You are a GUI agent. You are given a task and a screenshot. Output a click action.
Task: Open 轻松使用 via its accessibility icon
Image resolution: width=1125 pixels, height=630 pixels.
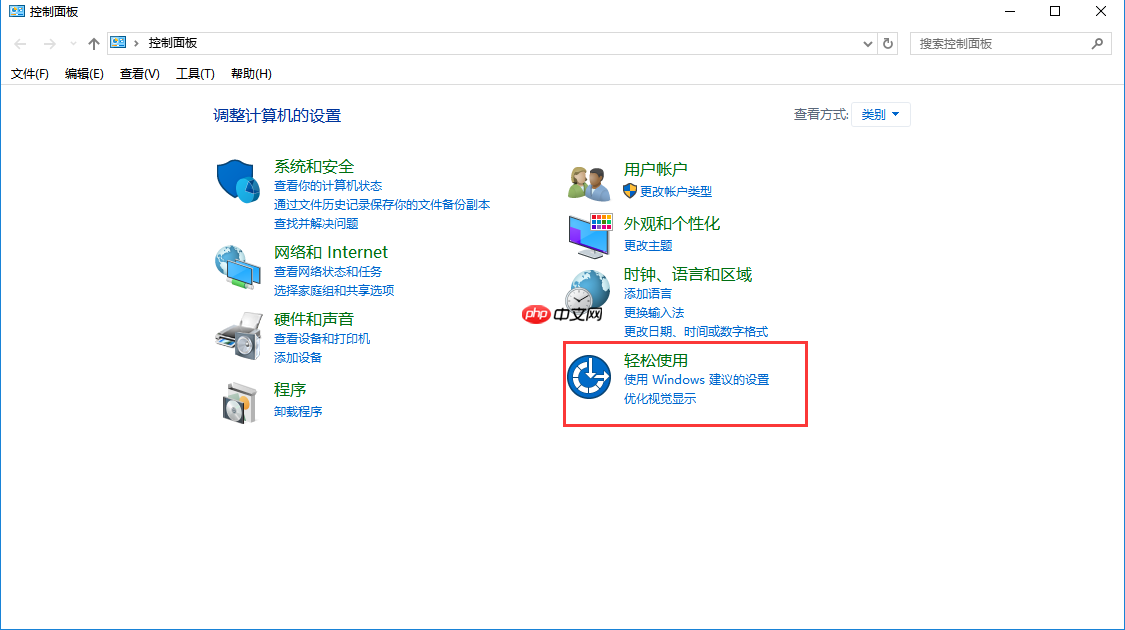[590, 376]
